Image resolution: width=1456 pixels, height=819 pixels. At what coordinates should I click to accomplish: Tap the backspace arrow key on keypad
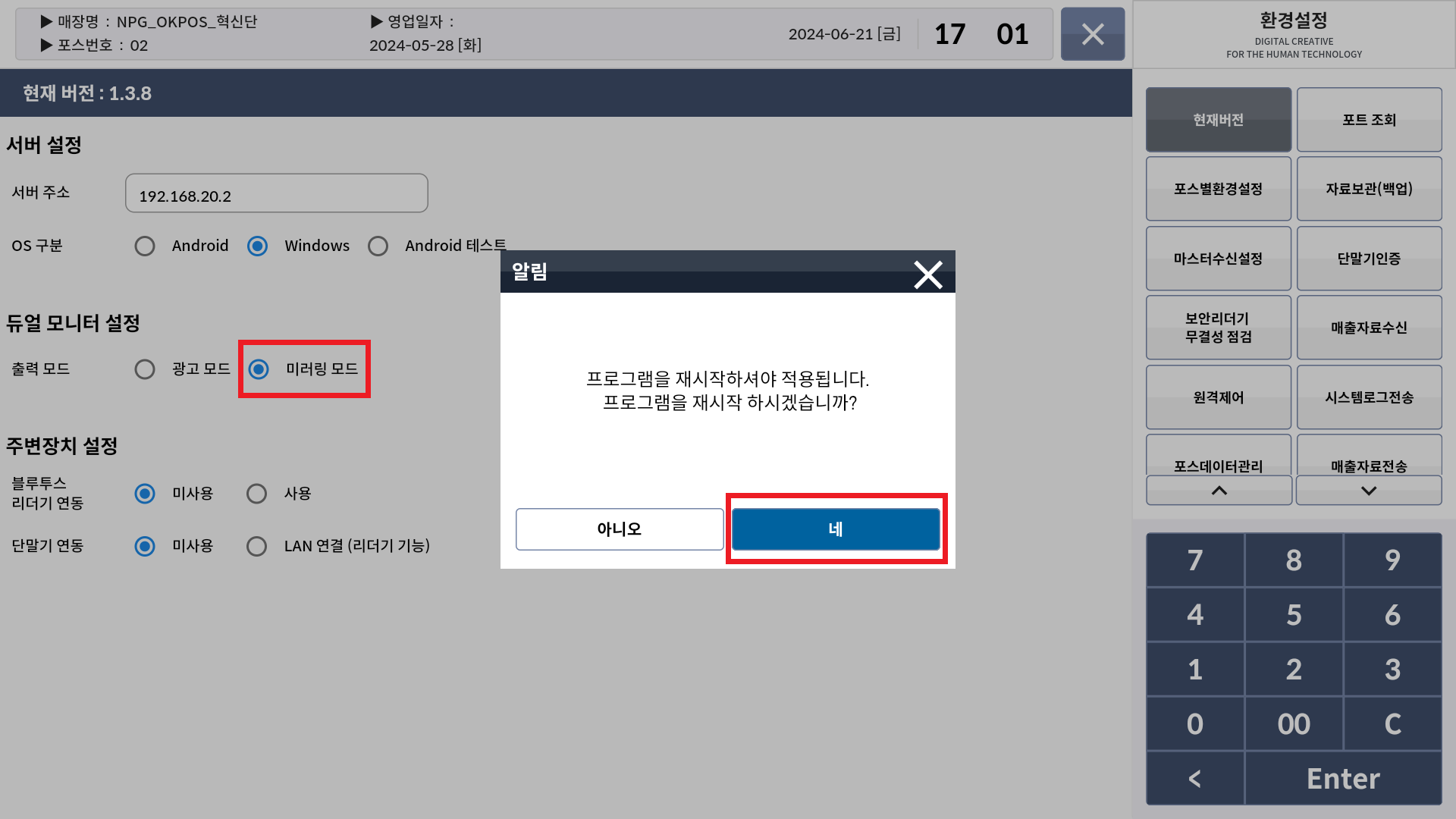(x=1195, y=778)
